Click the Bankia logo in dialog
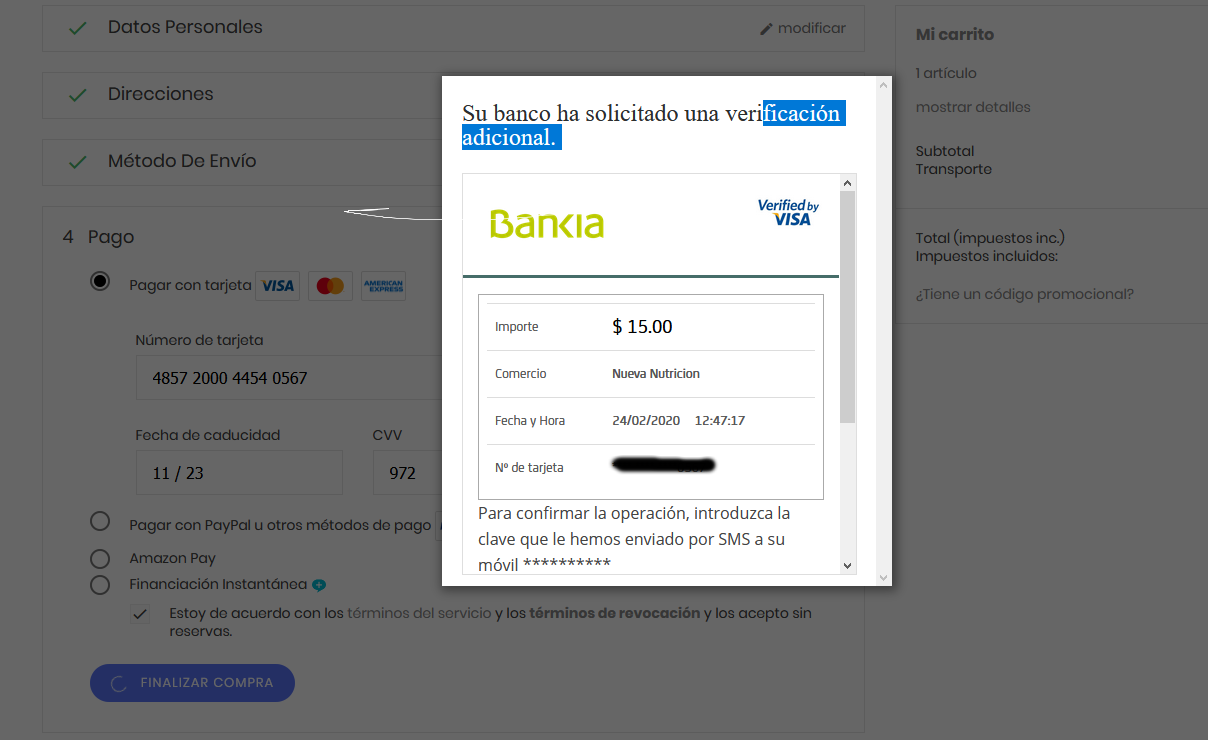The image size is (1208, 740). [x=547, y=224]
